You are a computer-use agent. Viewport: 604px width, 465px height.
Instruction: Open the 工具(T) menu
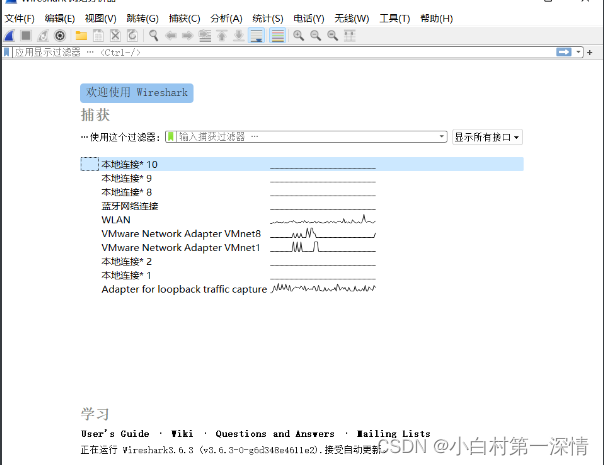pos(395,18)
